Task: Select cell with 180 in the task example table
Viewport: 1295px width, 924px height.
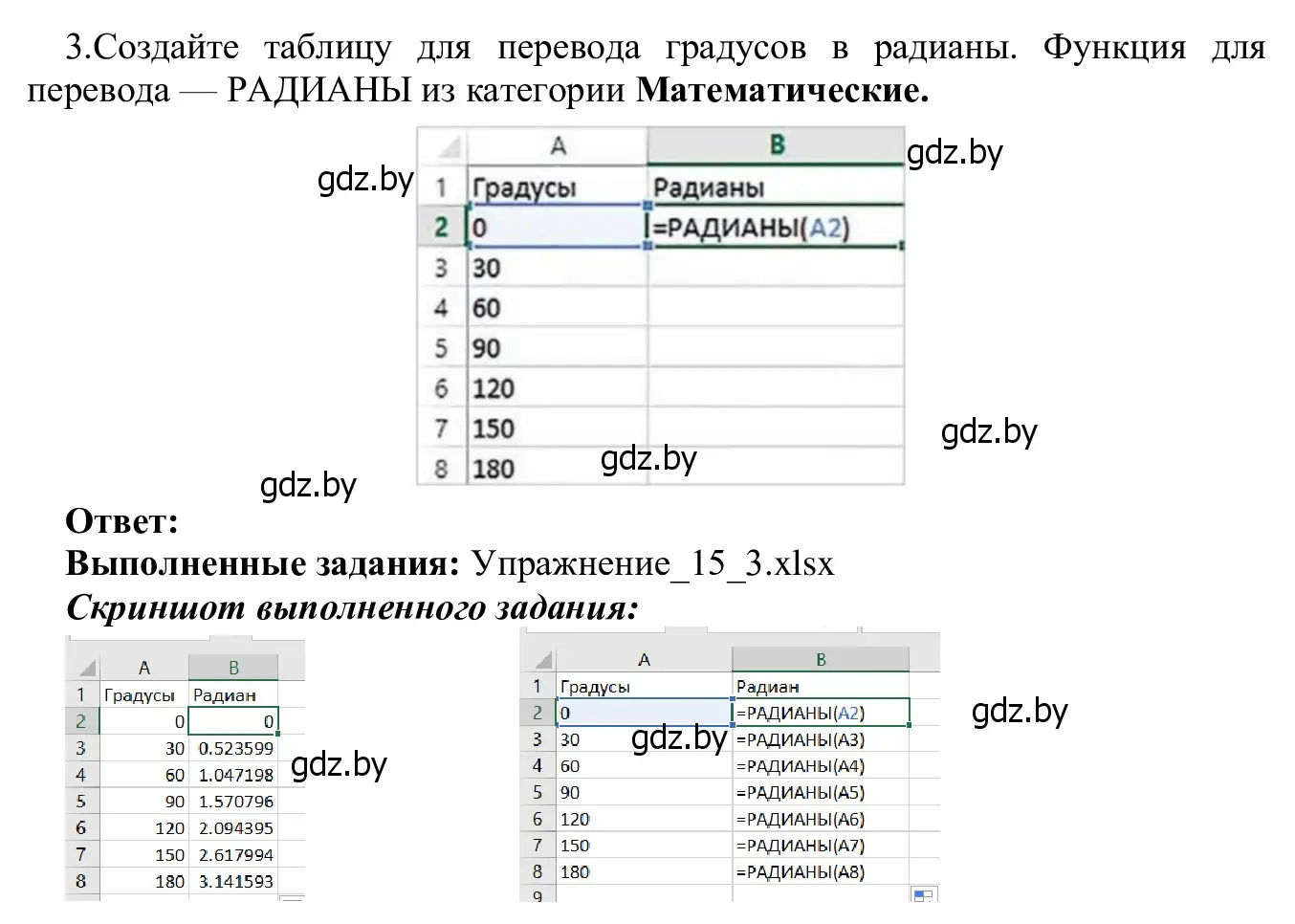Action: click(x=558, y=469)
